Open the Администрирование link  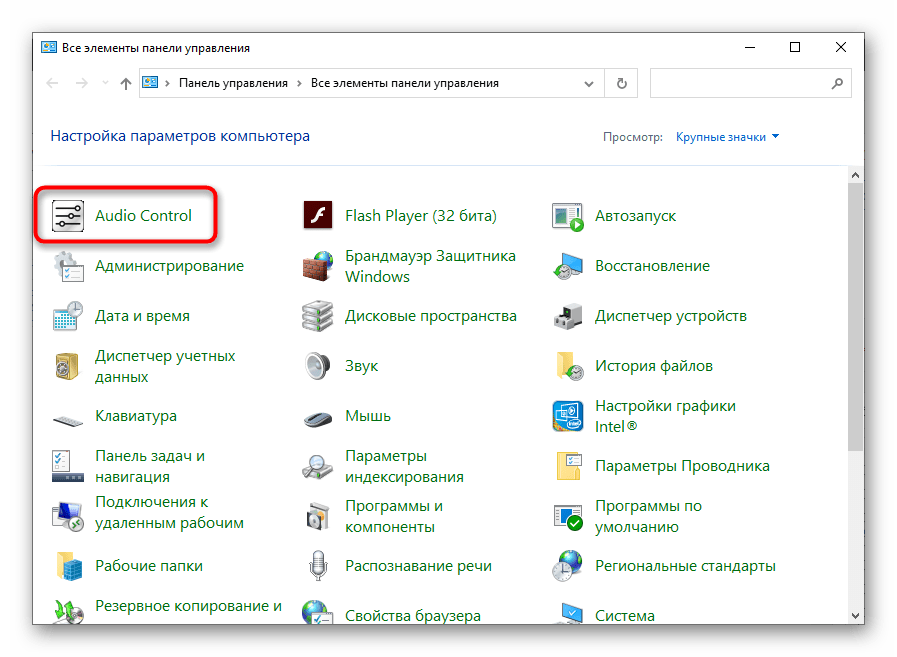(x=169, y=266)
